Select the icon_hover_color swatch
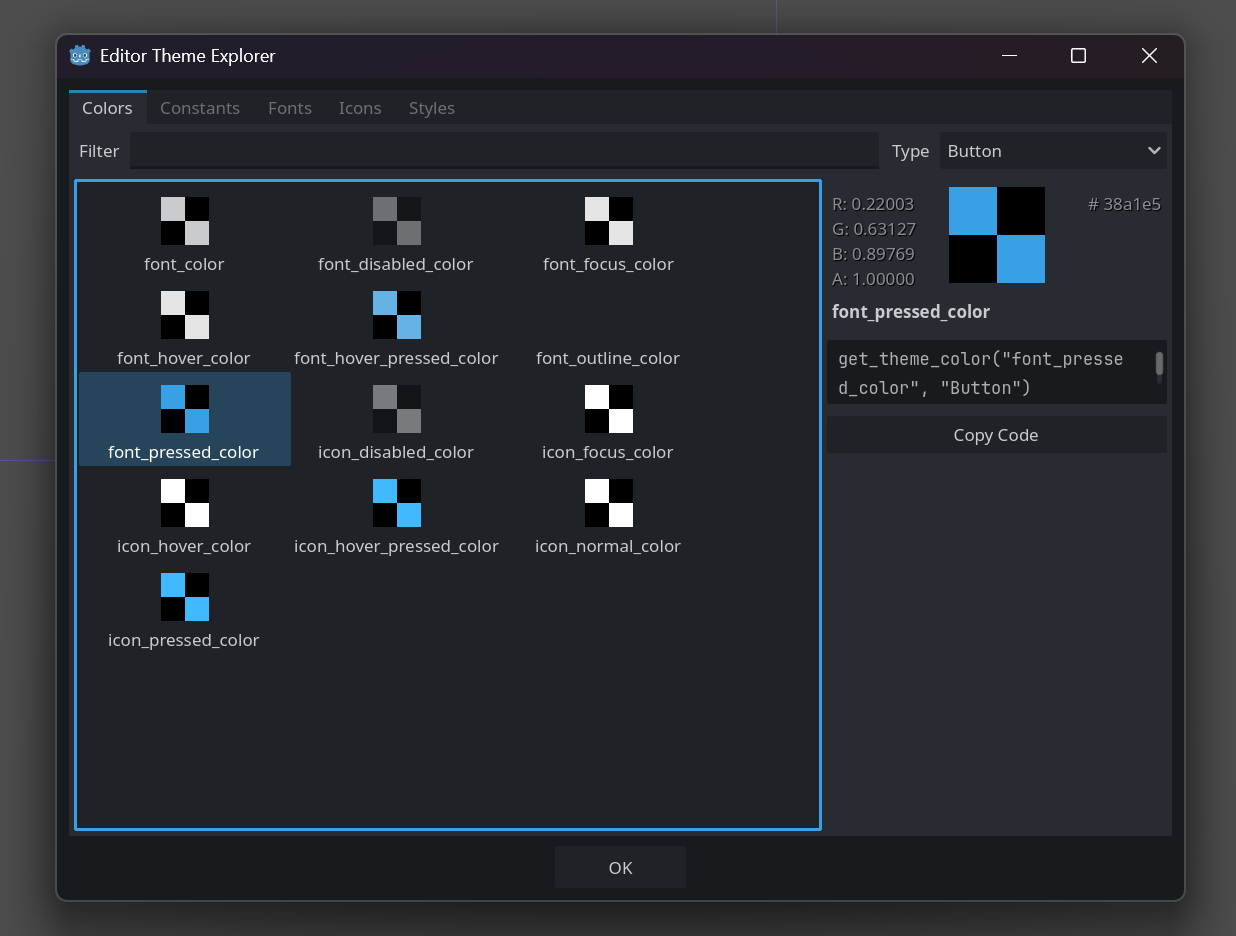 [x=185, y=503]
